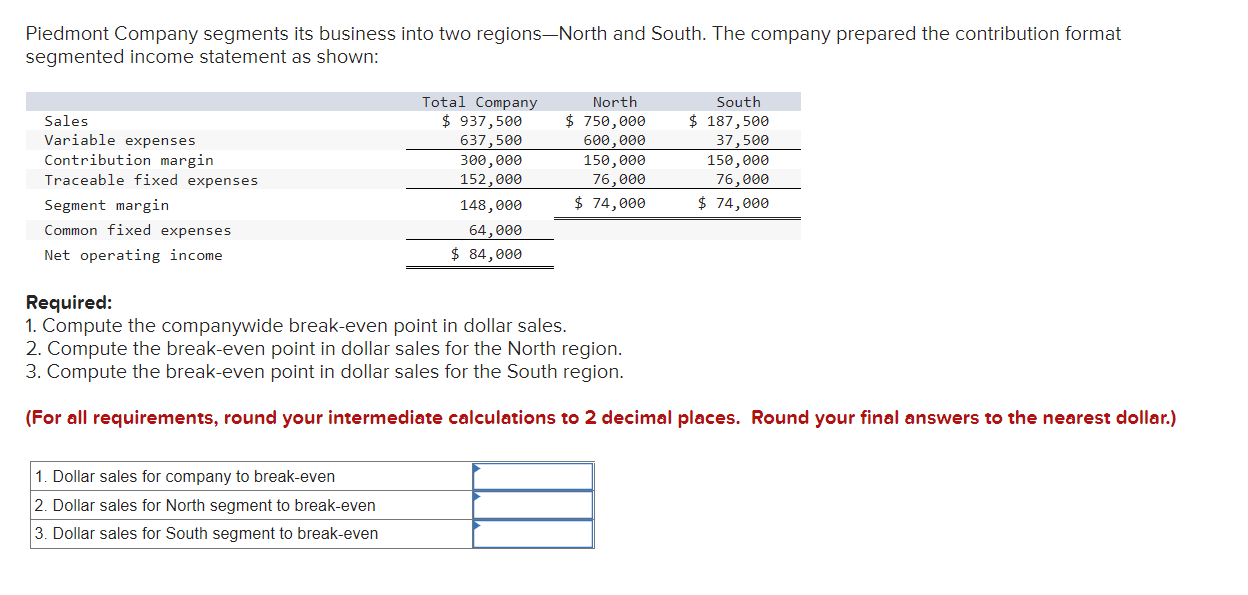
Task: Click the Net operating income value $84,000
Action: tap(486, 254)
